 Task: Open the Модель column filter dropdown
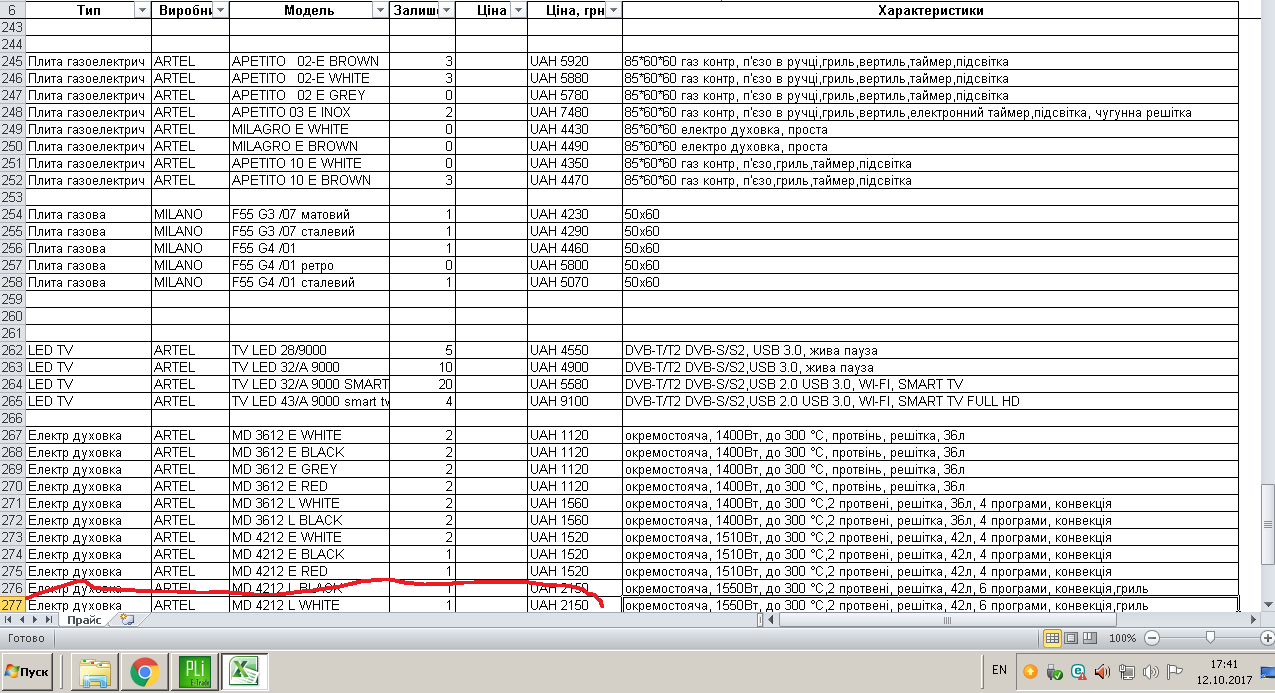380,10
